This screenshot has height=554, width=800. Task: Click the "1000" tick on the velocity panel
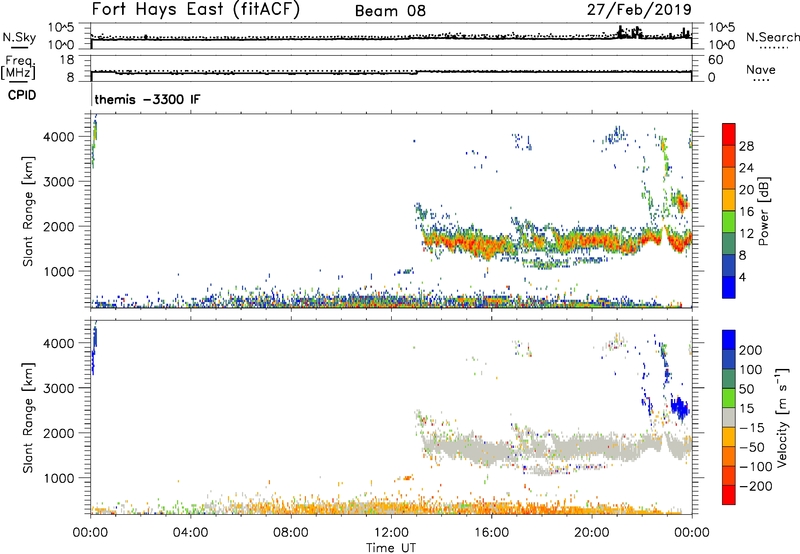point(59,478)
